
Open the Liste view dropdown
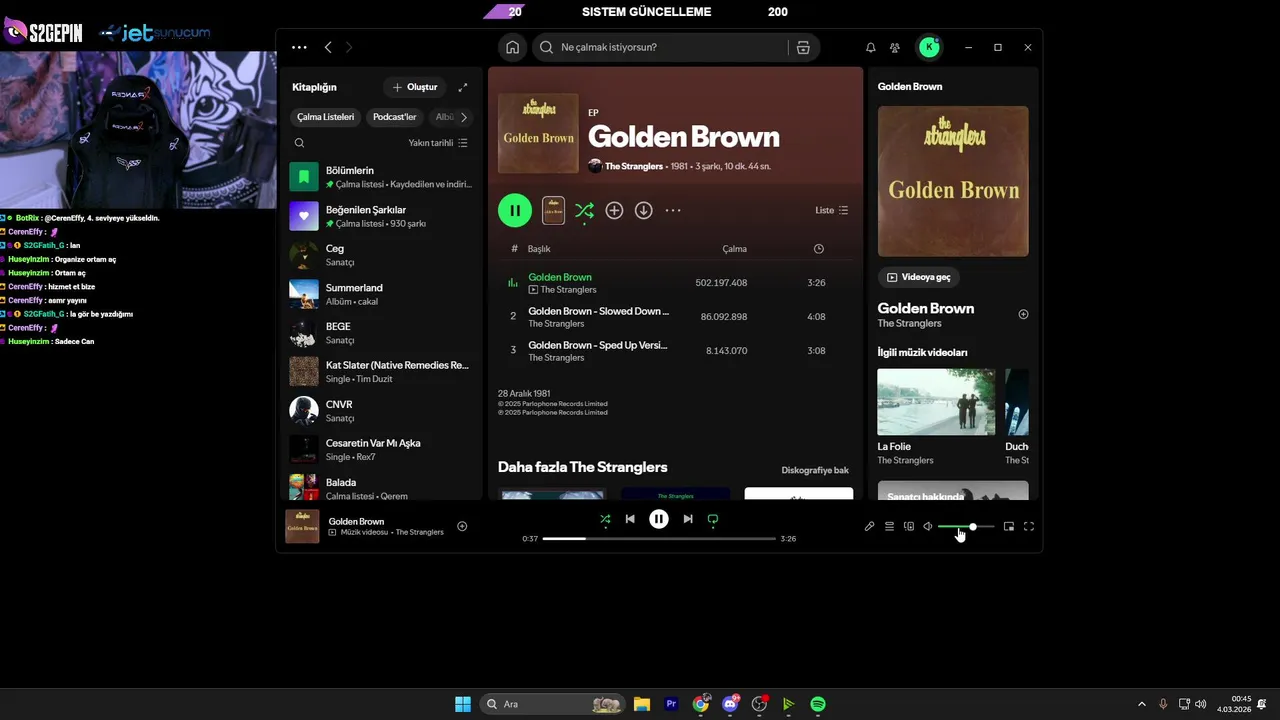(832, 210)
